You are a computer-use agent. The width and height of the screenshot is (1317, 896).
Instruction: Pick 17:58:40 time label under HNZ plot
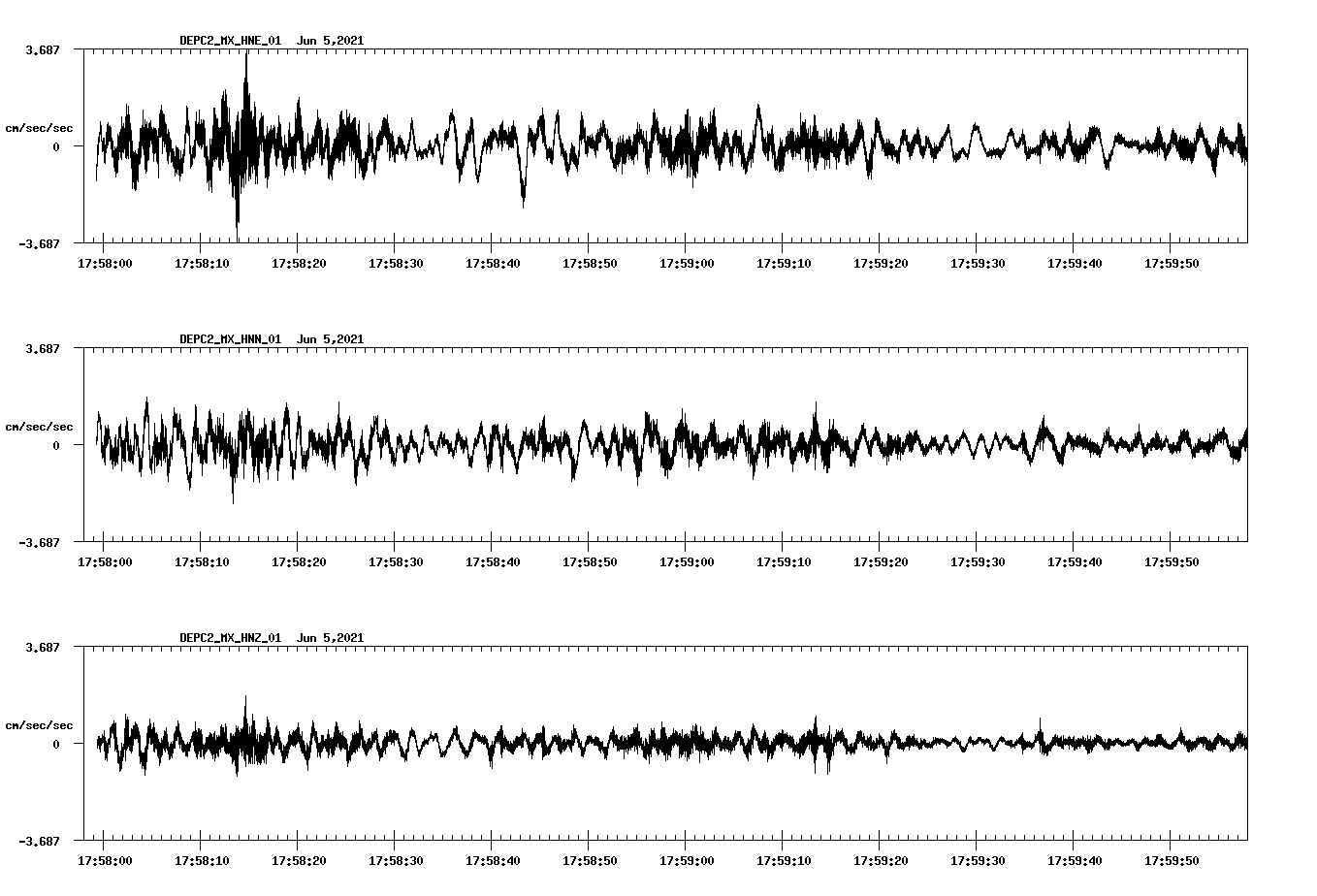493,860
